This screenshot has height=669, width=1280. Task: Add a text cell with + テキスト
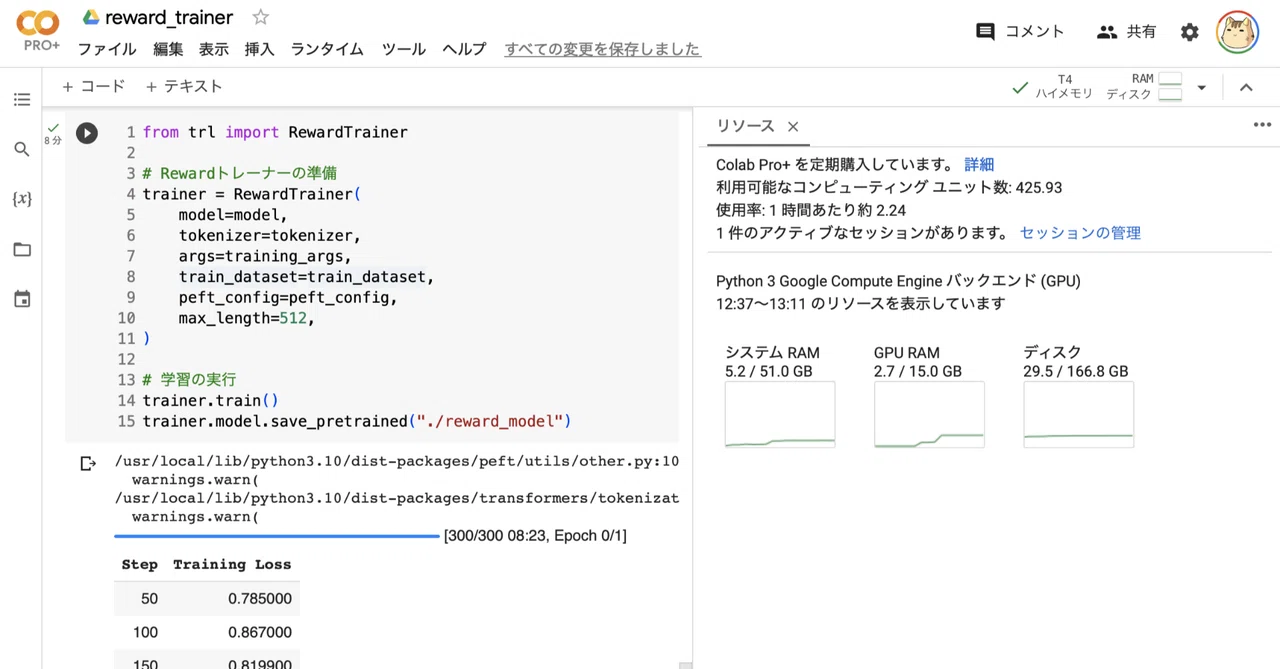point(184,87)
